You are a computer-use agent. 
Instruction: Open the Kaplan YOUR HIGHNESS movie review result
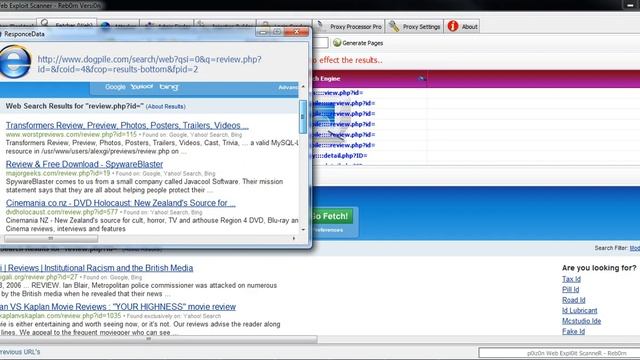tap(118, 307)
